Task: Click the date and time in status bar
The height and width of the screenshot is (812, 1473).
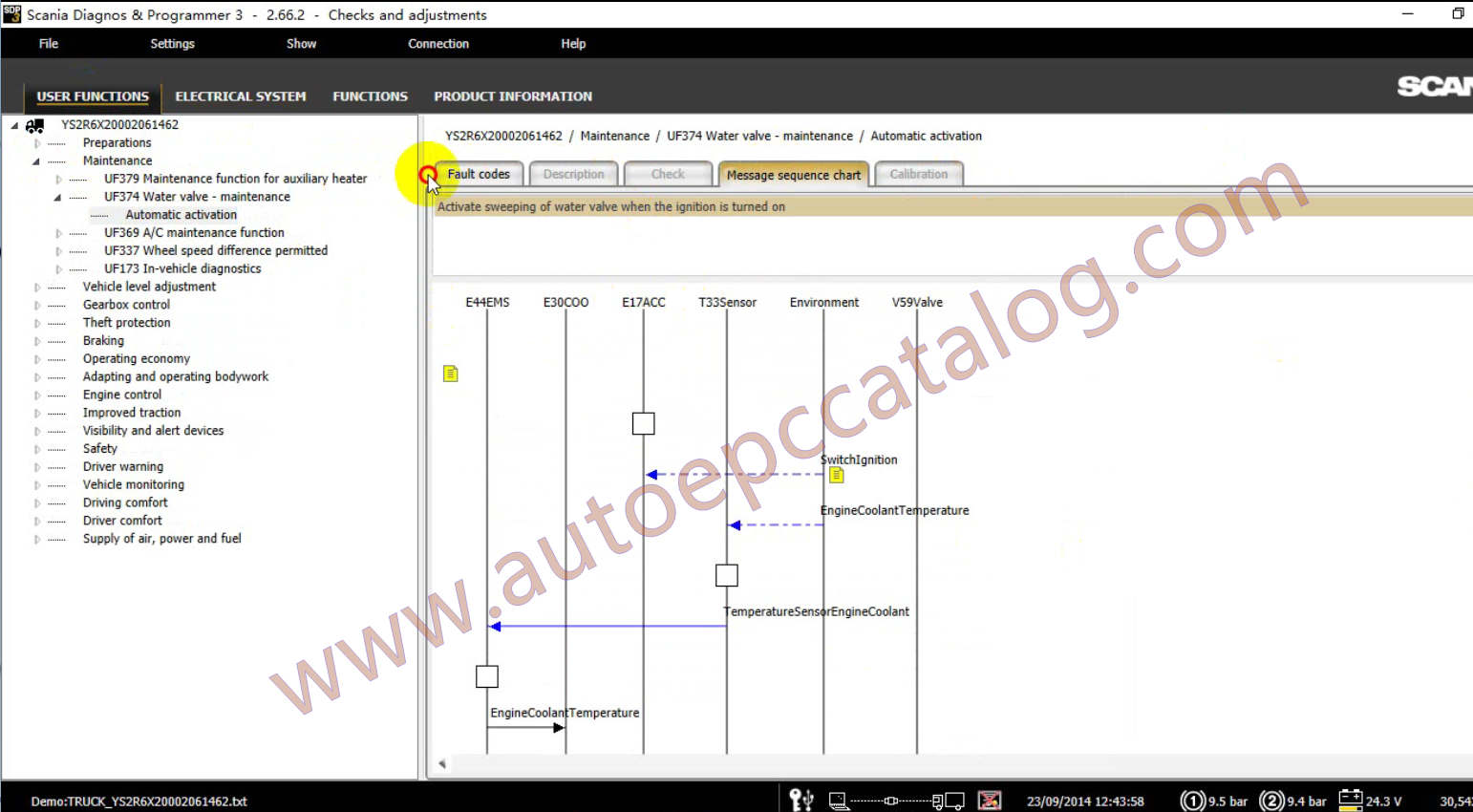Action: [x=1085, y=801]
